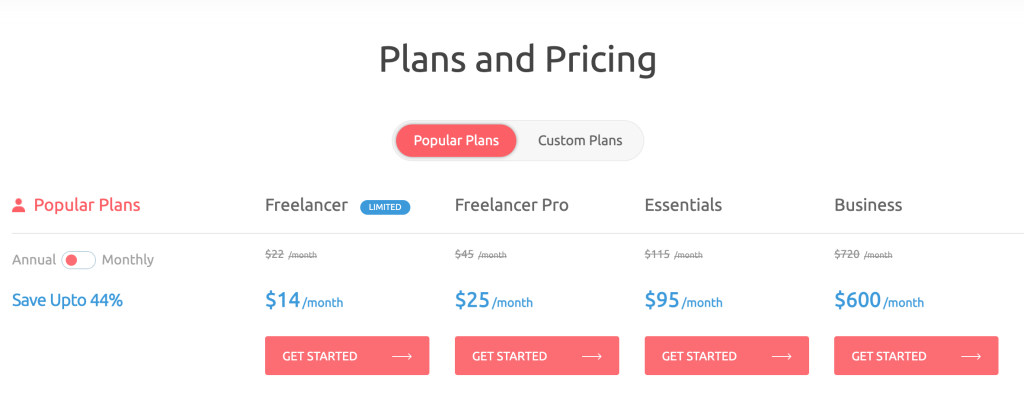The image size is (1024, 401).
Task: Switch to the Custom Plans tab
Action: coord(580,140)
